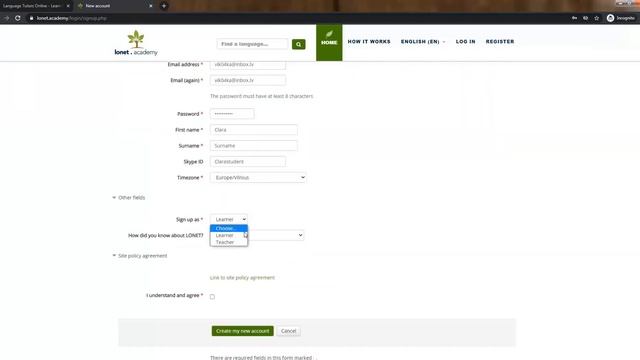Tick the I understand and agree checkbox
Screen dimensions: 640x360
pyautogui.click(x=212, y=297)
